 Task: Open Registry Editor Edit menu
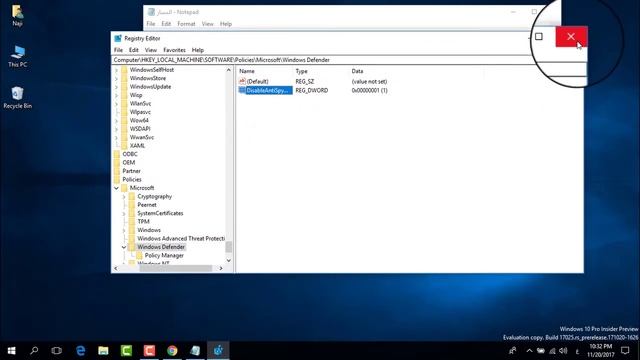[134, 50]
